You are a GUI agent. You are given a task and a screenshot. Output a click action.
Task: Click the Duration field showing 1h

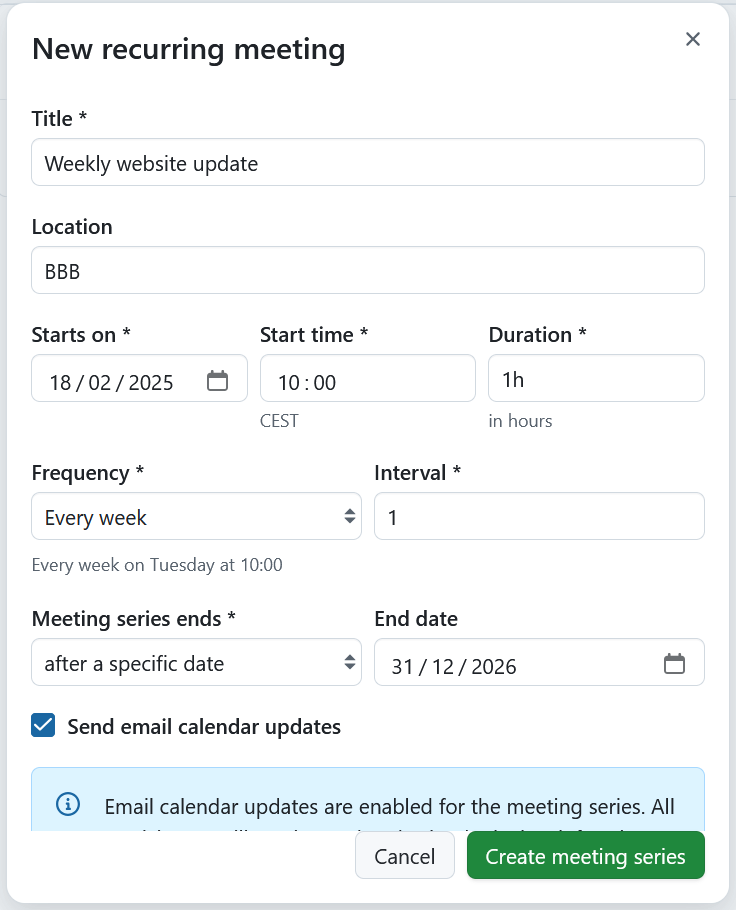(596, 378)
